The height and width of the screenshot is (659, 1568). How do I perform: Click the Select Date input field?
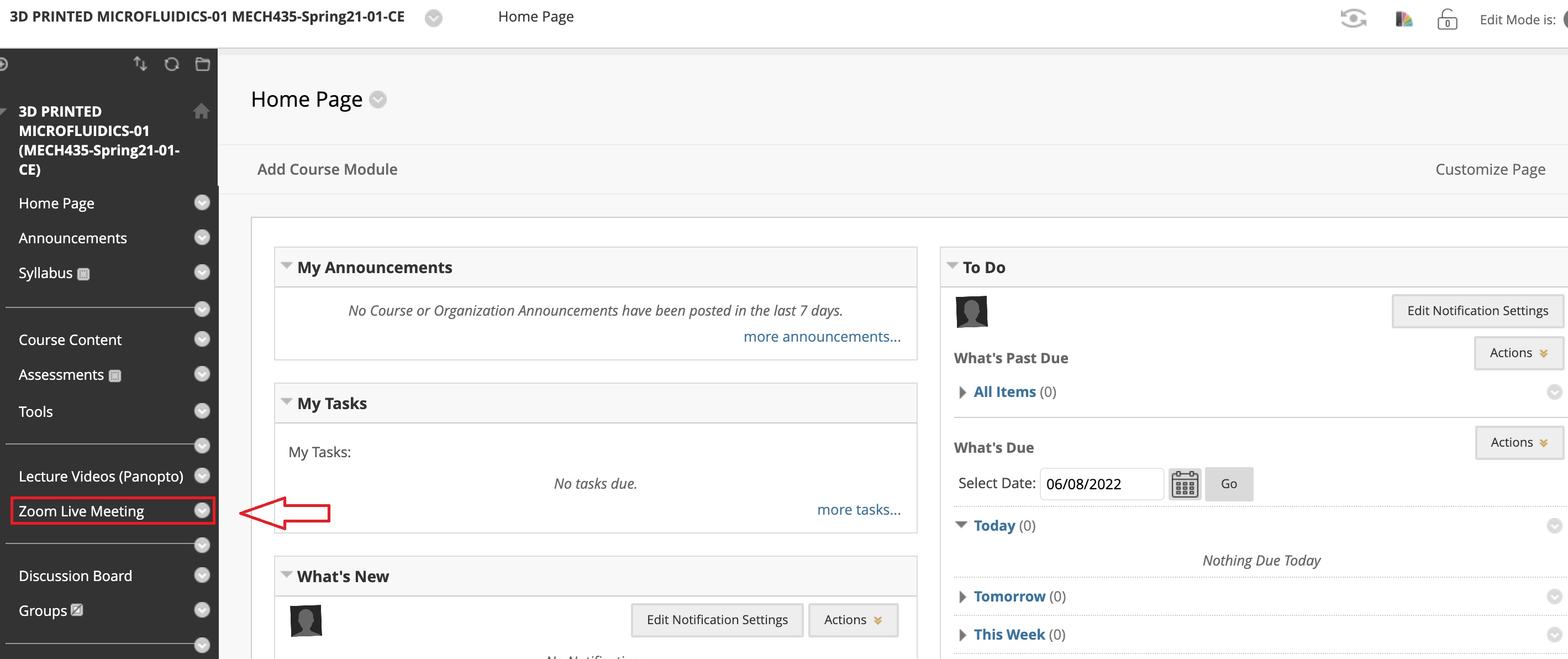(1101, 484)
